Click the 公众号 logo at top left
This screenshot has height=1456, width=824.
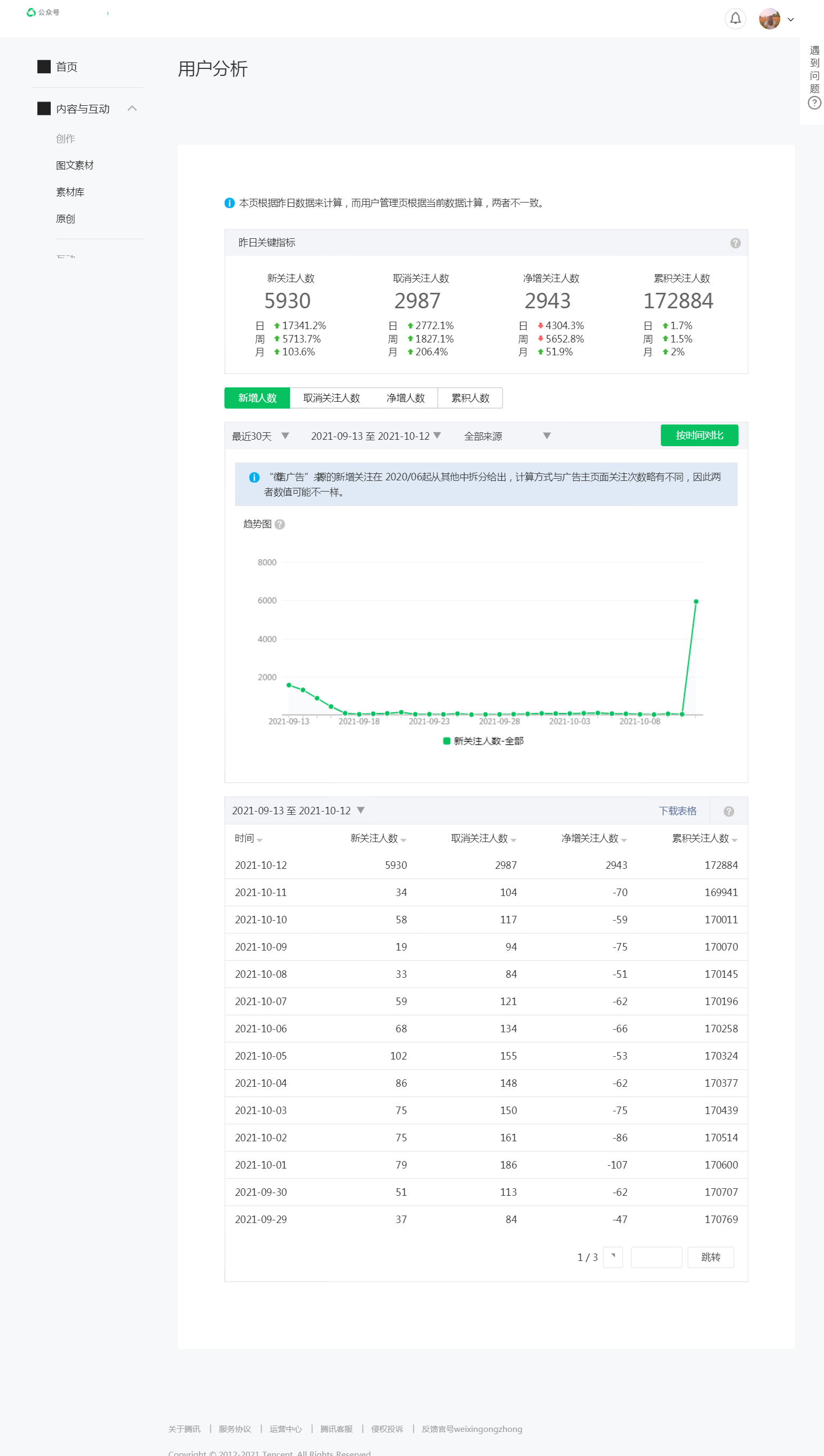[x=43, y=12]
